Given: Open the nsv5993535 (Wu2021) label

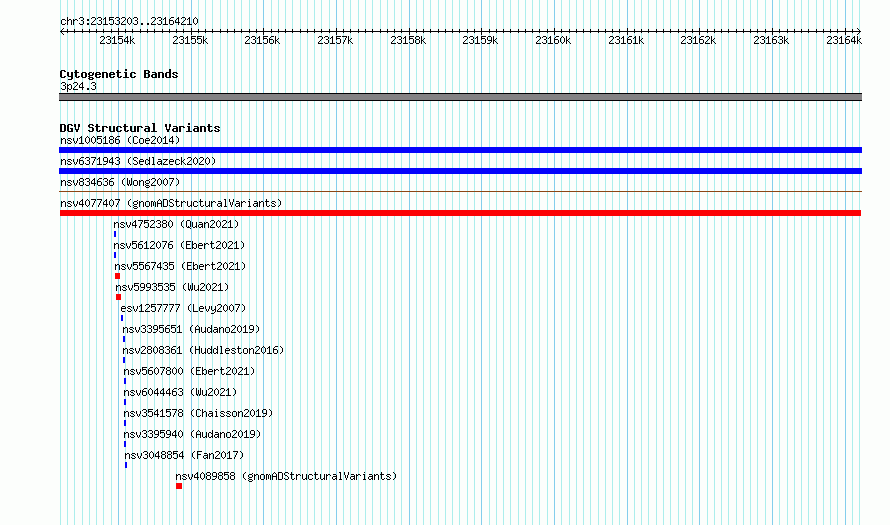Looking at the screenshot, I should point(172,287).
